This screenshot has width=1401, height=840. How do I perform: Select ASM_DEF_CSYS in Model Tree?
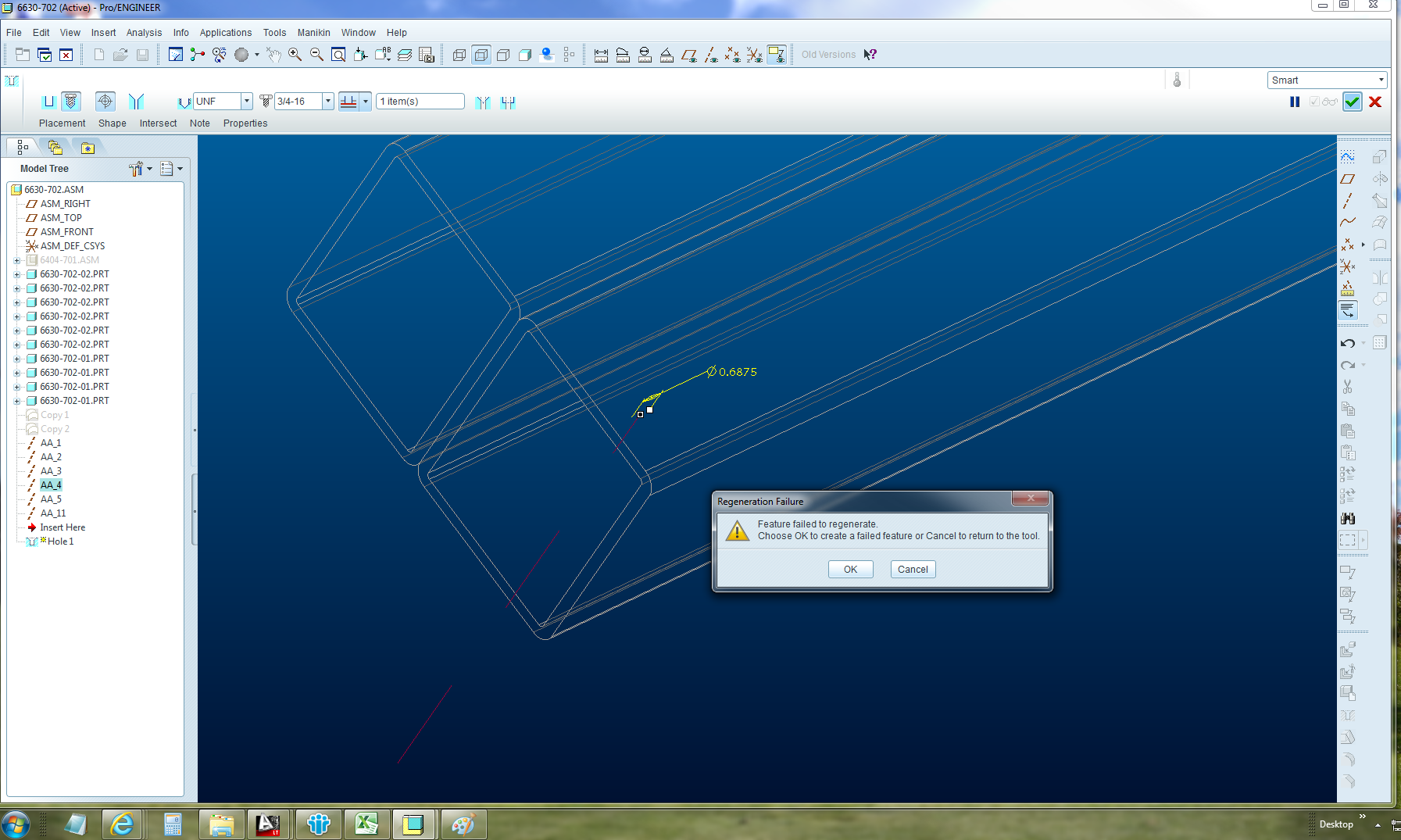pyautogui.click(x=73, y=246)
